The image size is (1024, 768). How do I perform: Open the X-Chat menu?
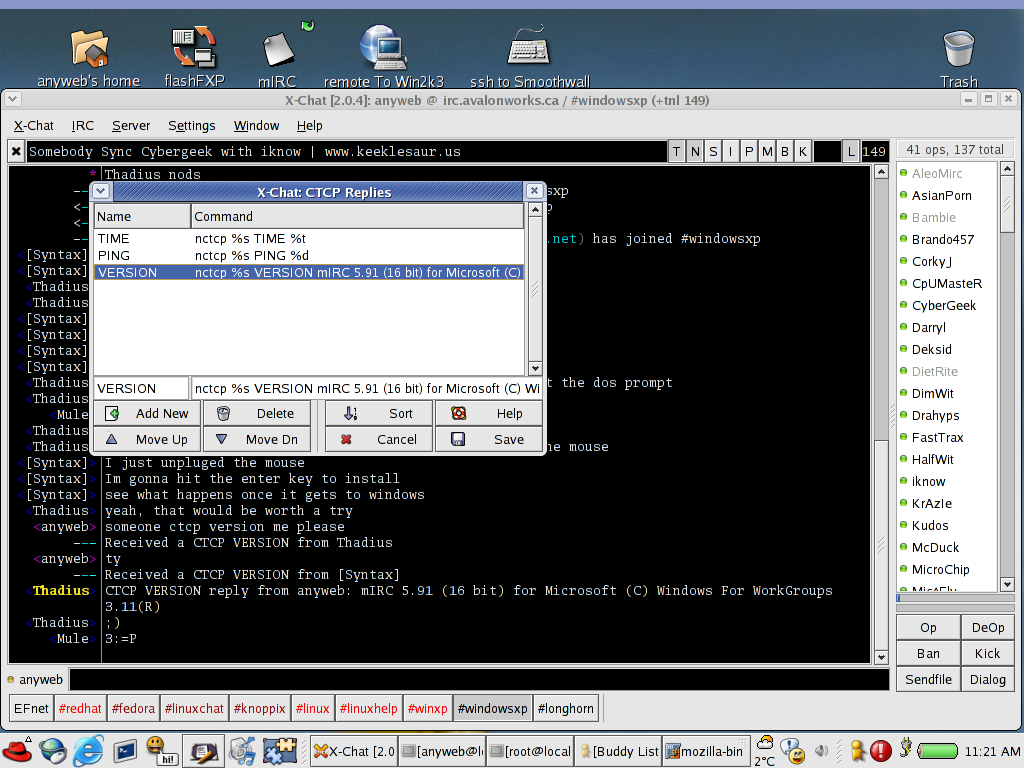pyautogui.click(x=34, y=125)
